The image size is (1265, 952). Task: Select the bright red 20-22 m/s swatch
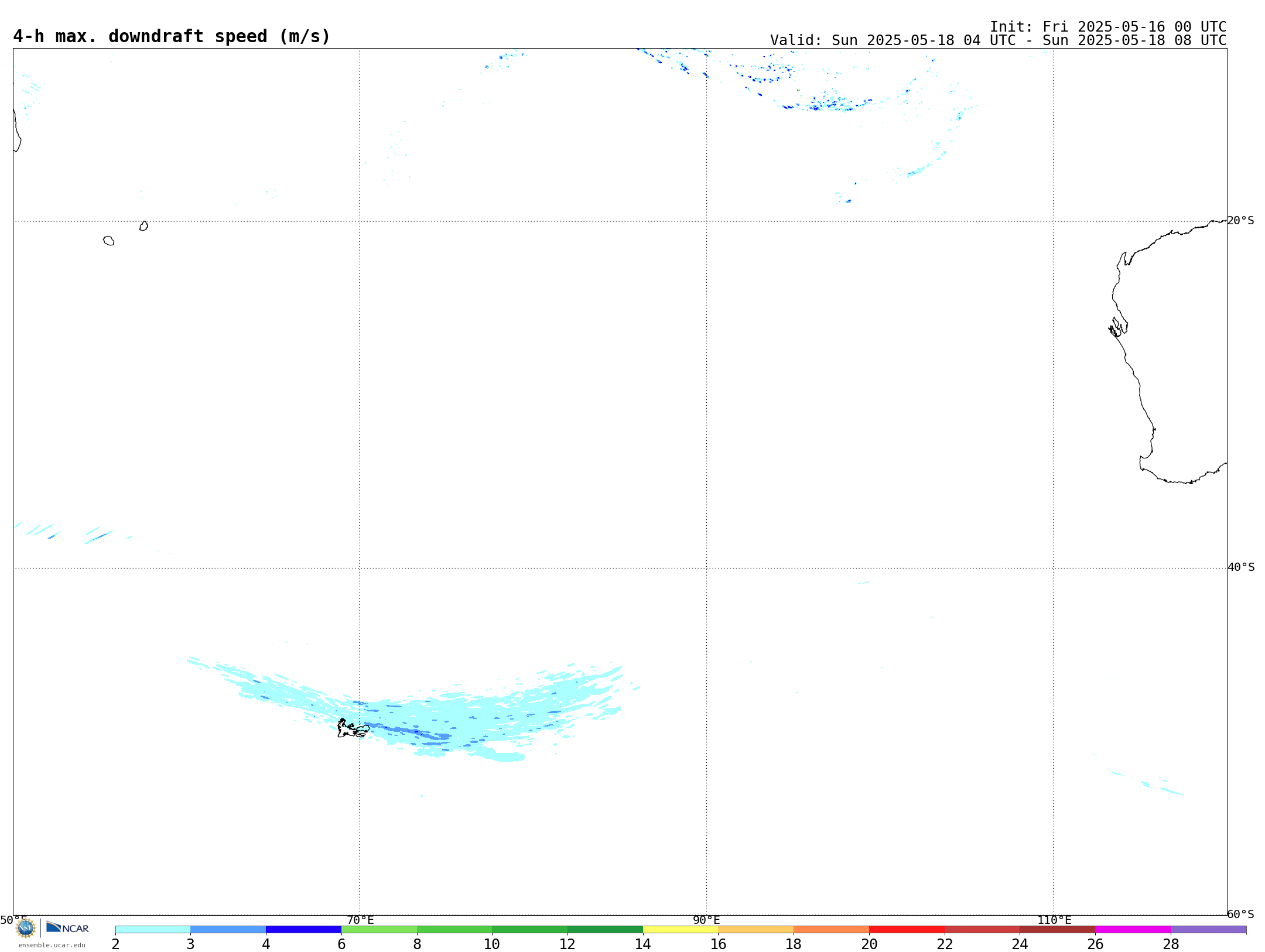point(907,930)
